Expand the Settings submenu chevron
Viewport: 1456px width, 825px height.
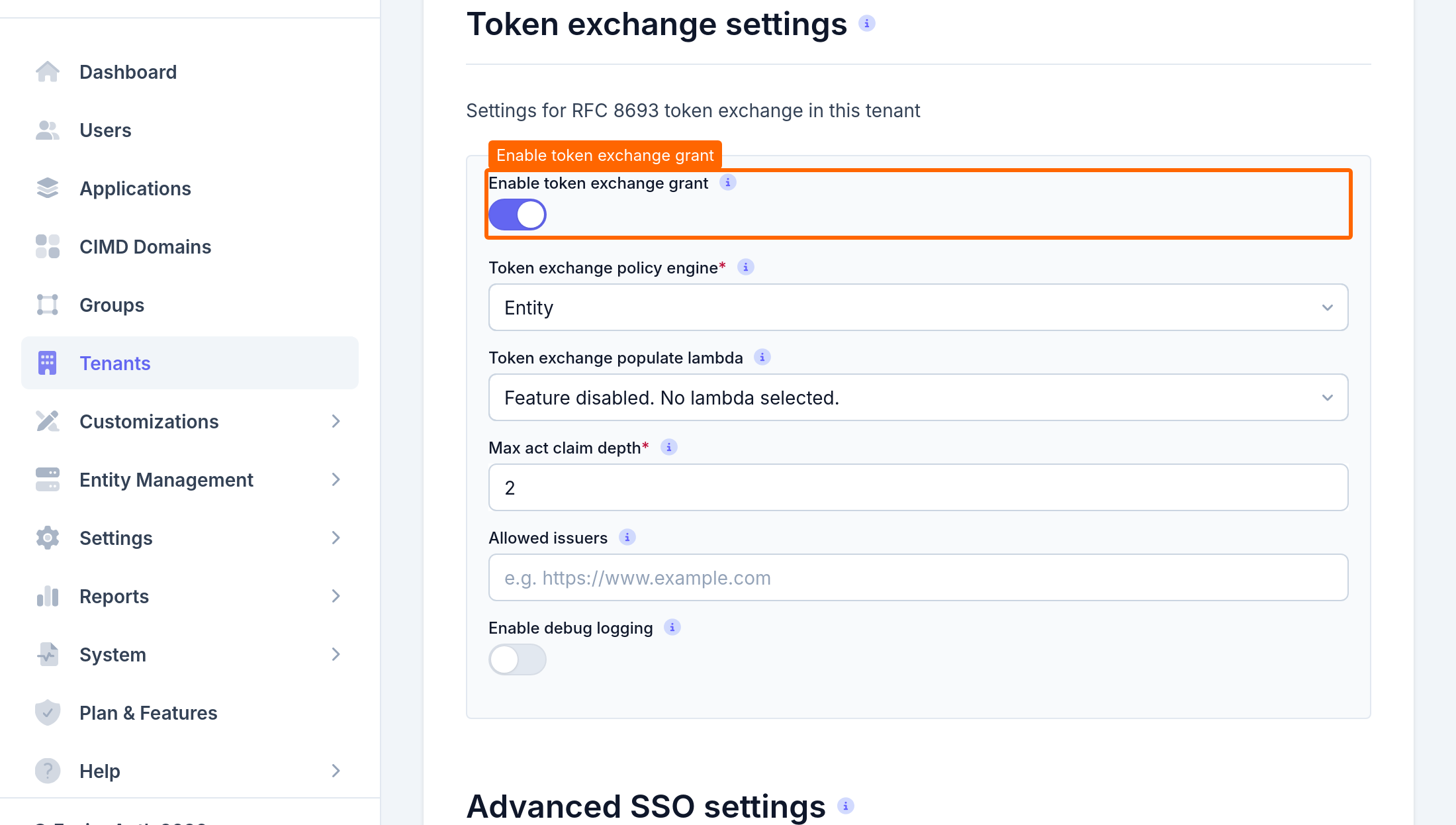click(x=336, y=538)
